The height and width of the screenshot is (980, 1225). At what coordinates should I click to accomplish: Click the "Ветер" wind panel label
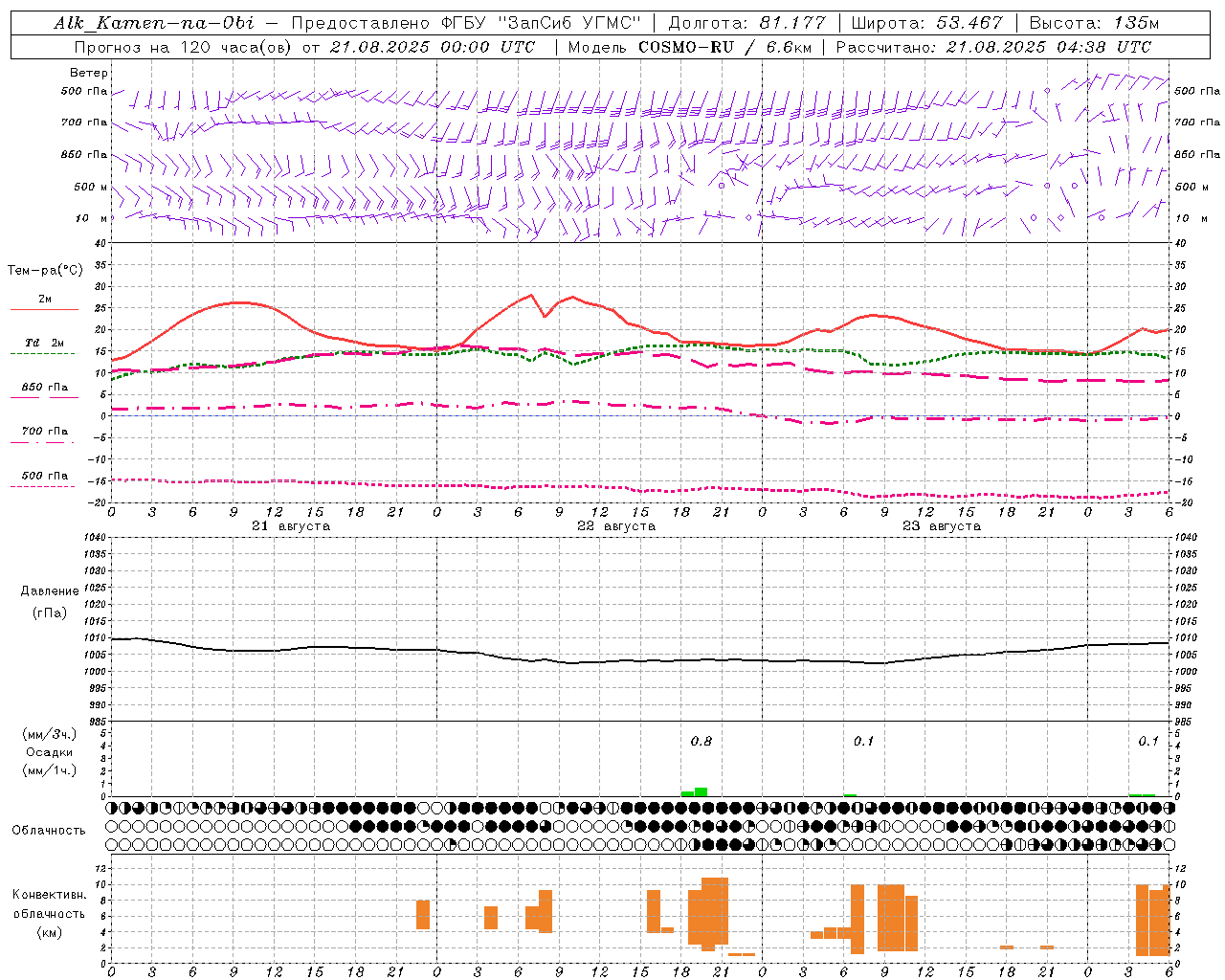[89, 73]
